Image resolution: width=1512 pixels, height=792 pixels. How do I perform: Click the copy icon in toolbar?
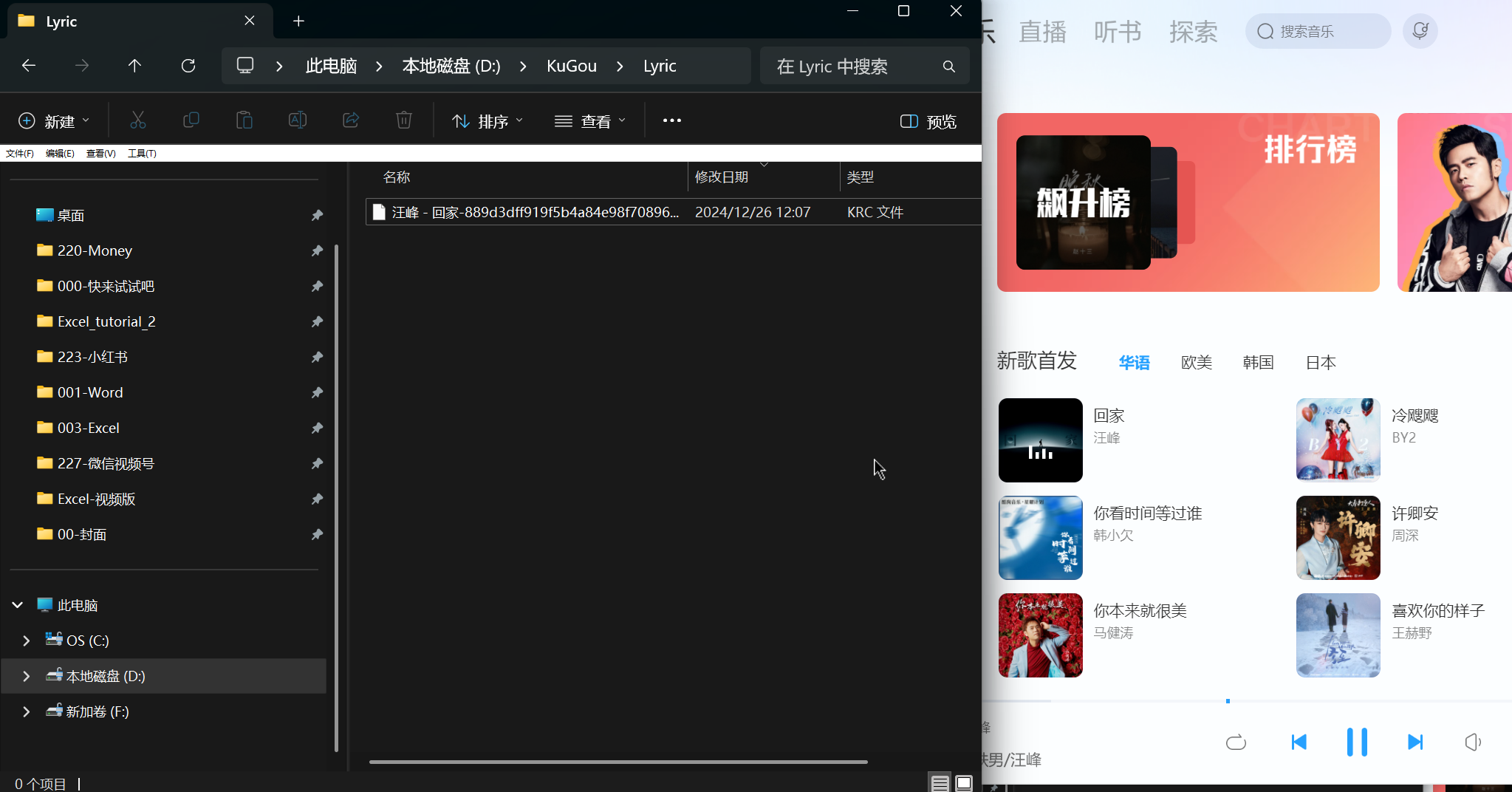click(x=191, y=120)
